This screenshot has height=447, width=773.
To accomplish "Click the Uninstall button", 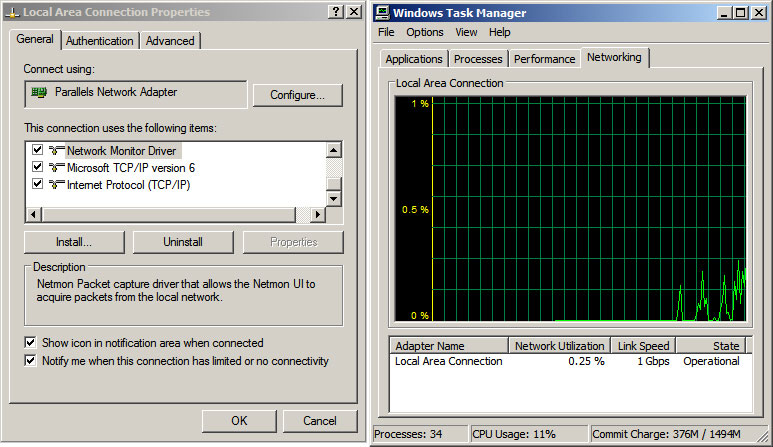I will click(183, 242).
